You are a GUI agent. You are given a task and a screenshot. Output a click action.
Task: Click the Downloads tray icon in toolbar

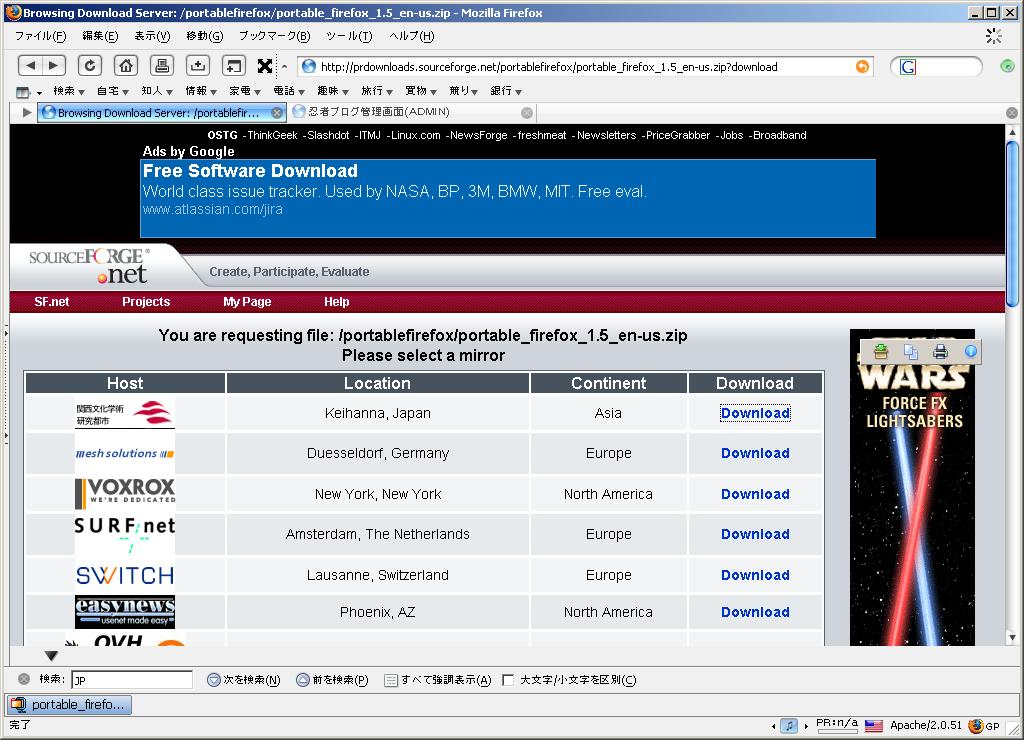coord(198,65)
